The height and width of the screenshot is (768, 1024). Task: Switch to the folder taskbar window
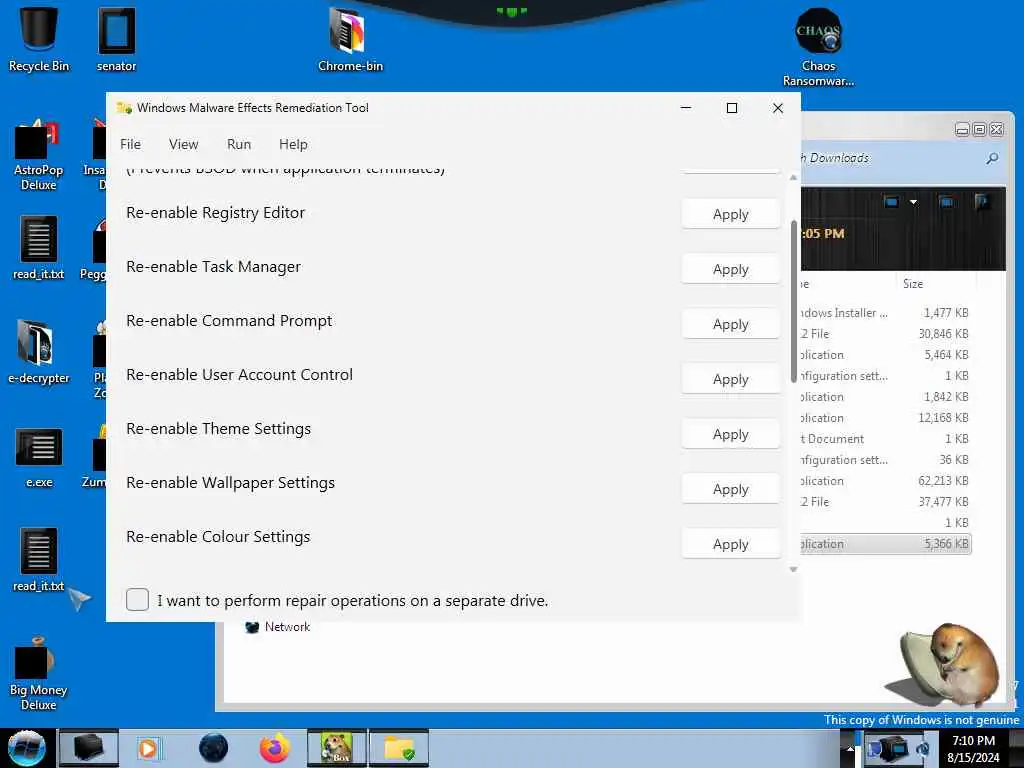[399, 748]
